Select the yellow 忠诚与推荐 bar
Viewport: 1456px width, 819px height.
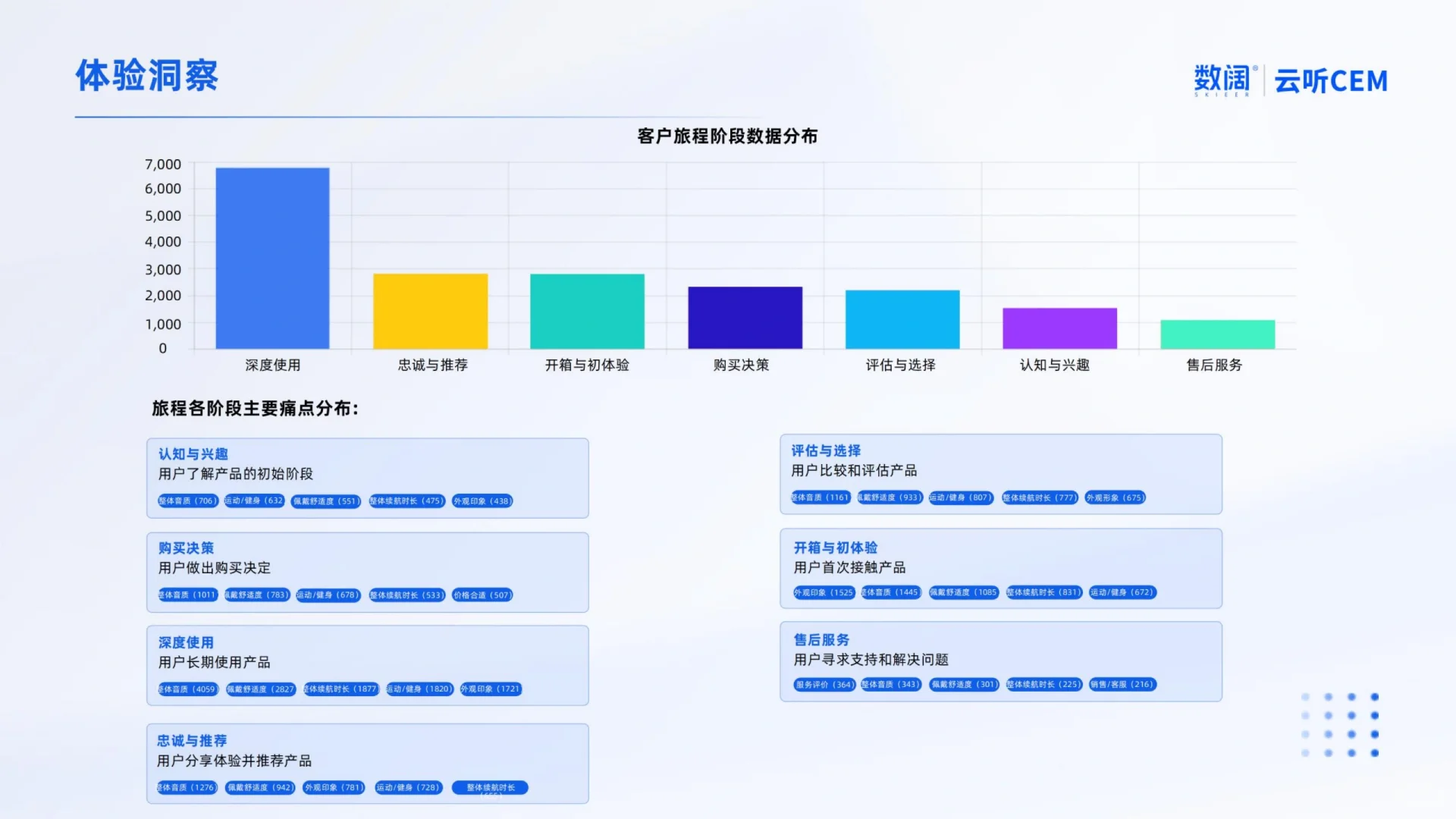click(431, 311)
